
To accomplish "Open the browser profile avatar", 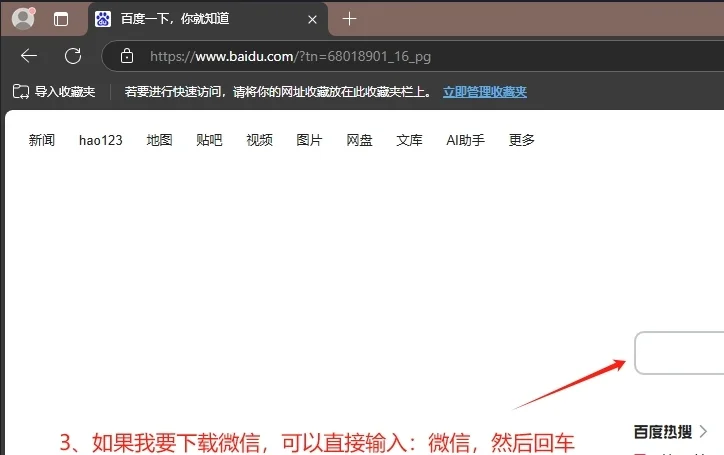I will pyautogui.click(x=23, y=18).
